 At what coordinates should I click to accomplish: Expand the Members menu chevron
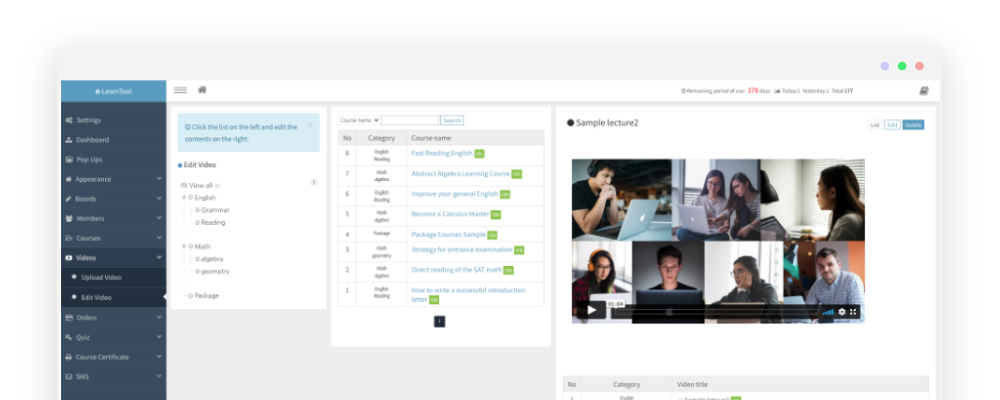[159, 218]
